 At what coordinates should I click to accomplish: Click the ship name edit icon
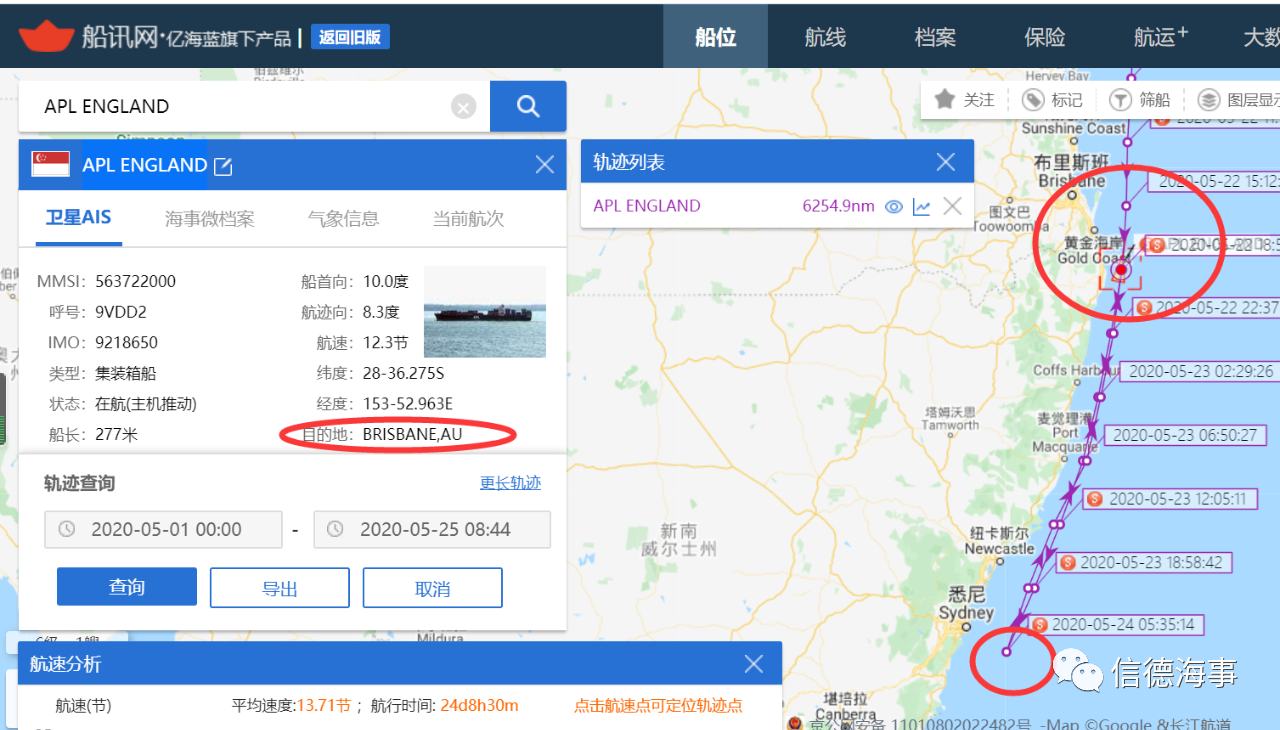tap(223, 166)
